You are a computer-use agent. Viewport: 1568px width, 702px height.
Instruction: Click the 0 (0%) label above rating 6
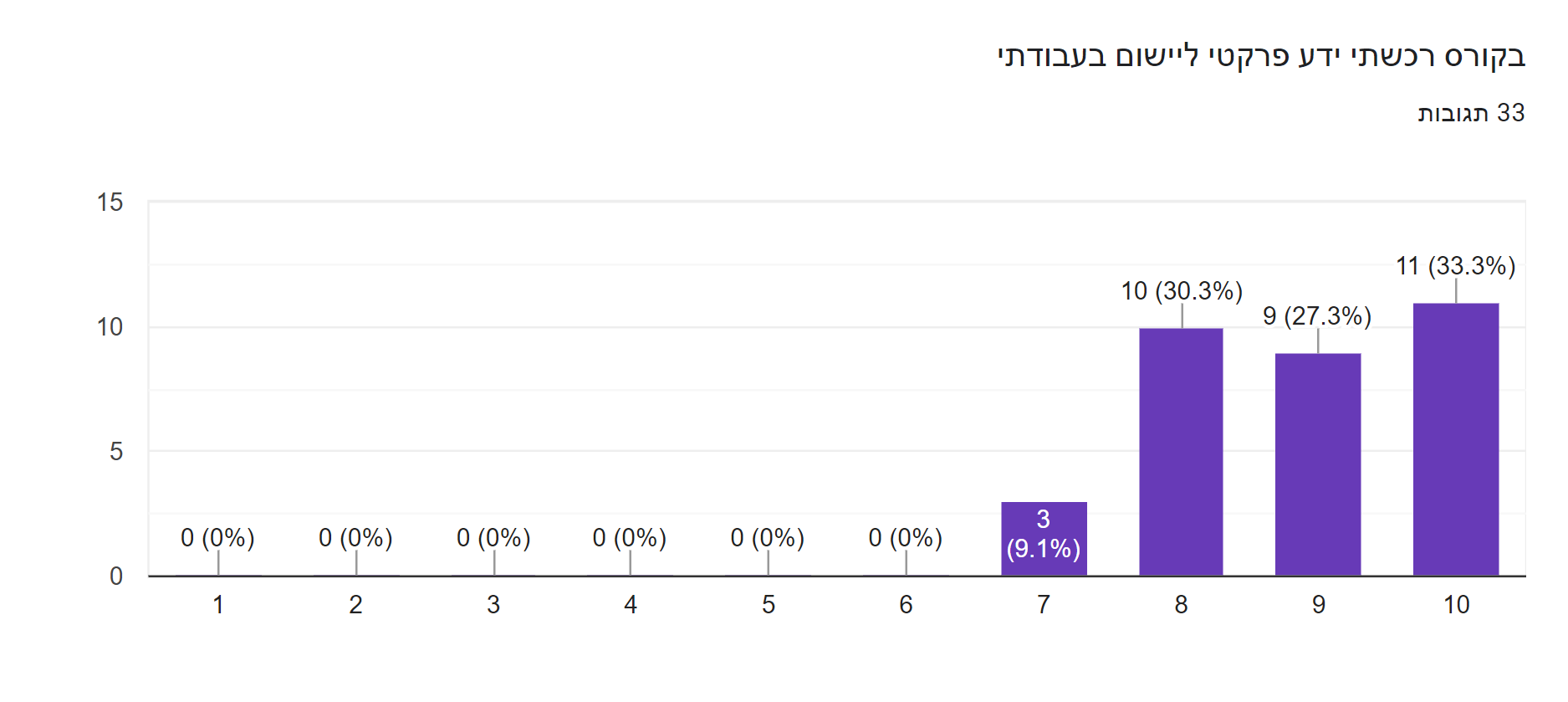[x=905, y=537]
